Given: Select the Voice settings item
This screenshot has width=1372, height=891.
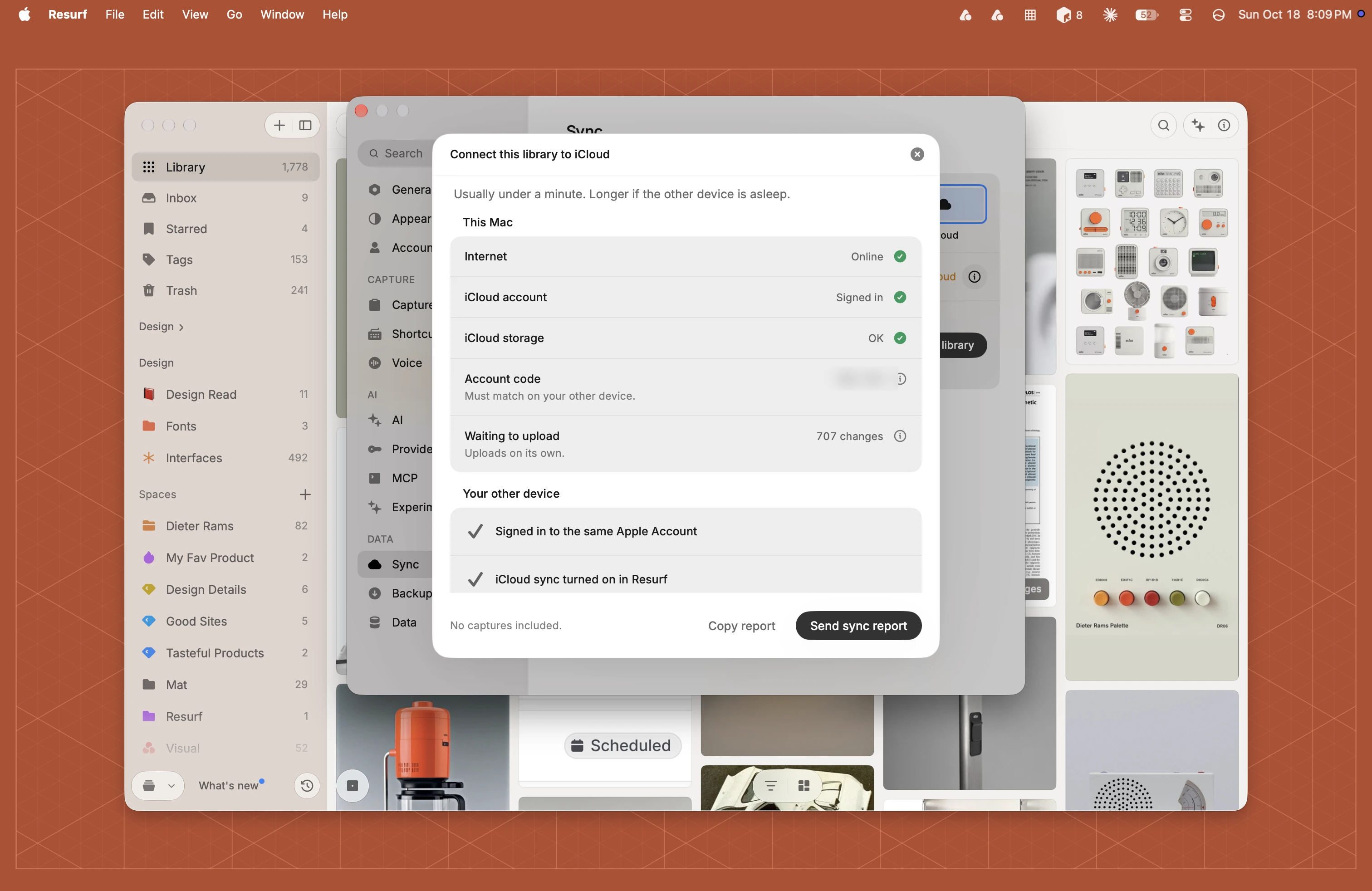Looking at the screenshot, I should pyautogui.click(x=396, y=362).
